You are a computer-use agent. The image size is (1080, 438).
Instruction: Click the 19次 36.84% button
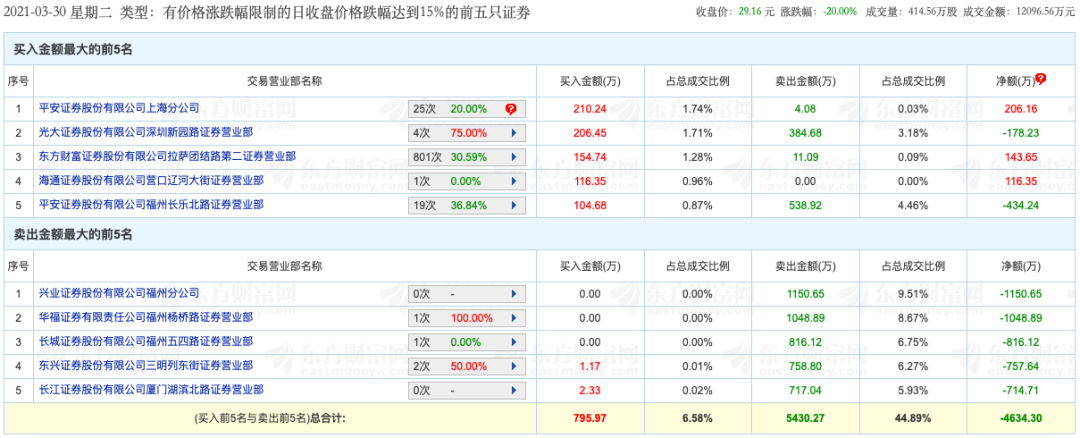(x=467, y=205)
